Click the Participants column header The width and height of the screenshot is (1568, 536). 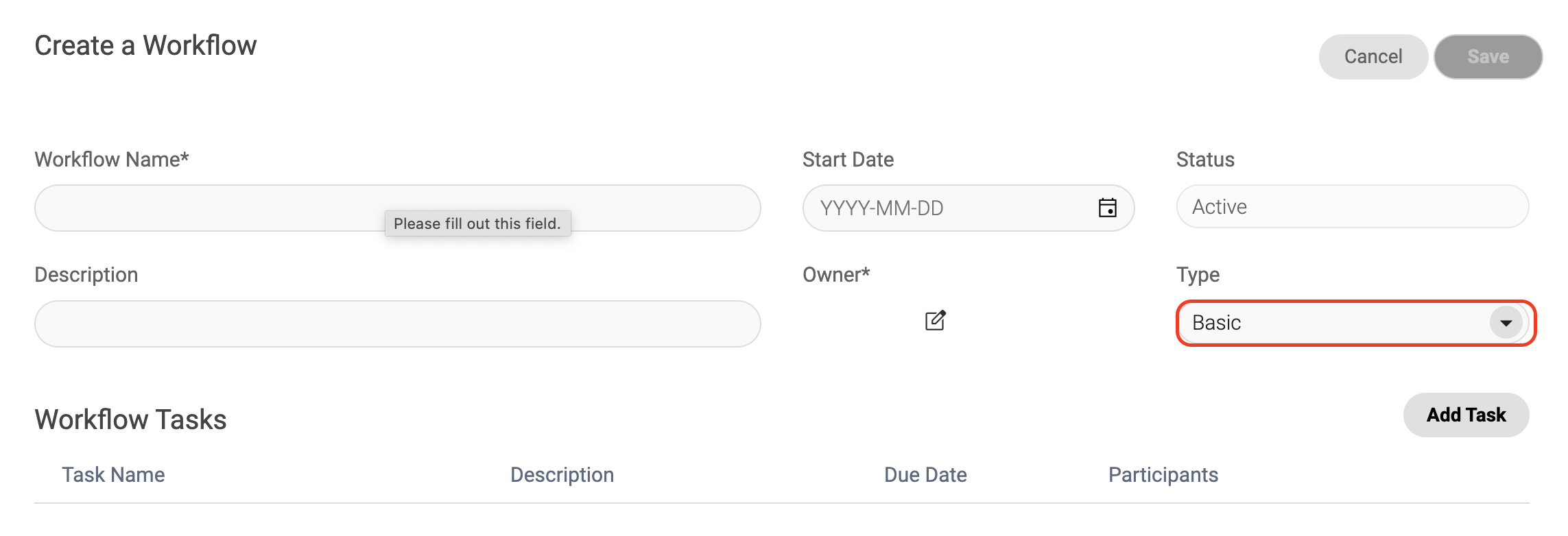1163,475
